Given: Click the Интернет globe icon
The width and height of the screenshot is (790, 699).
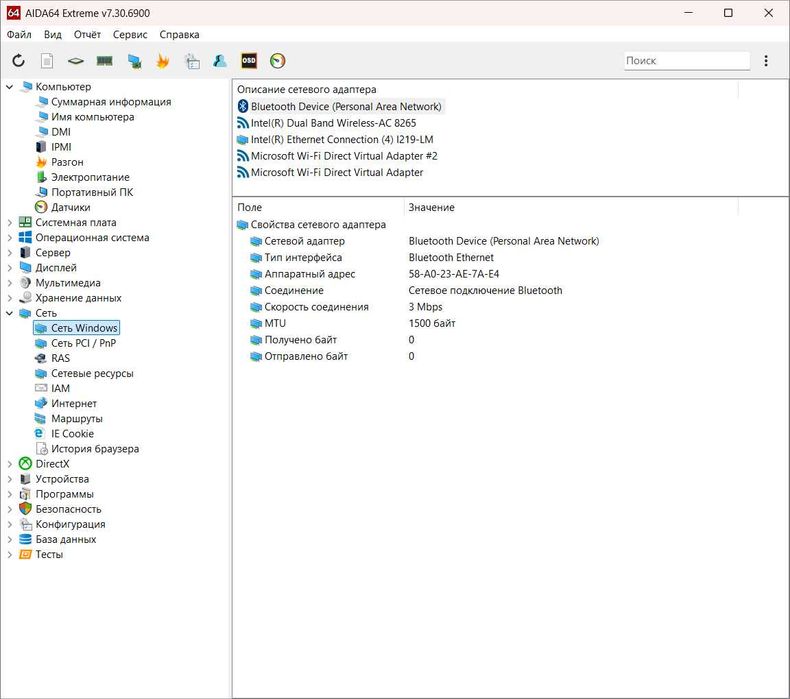Looking at the screenshot, I should coord(41,403).
